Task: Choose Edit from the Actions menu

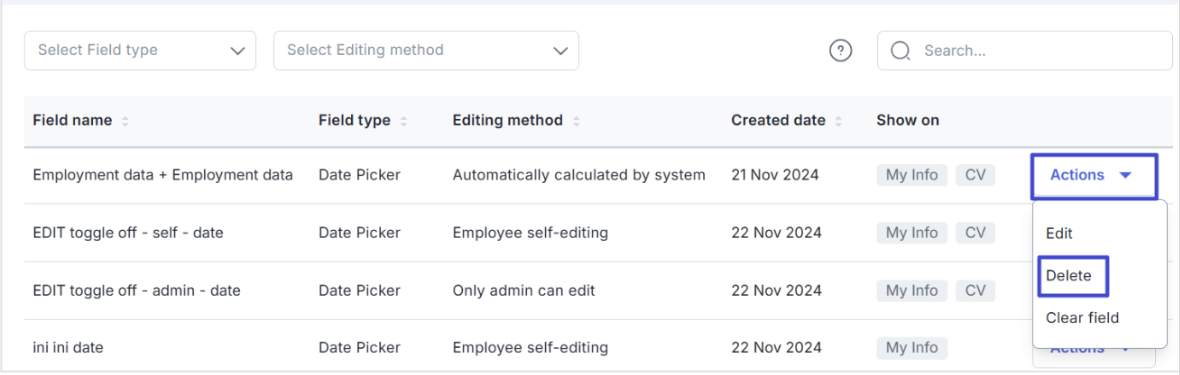Action: click(x=1059, y=233)
